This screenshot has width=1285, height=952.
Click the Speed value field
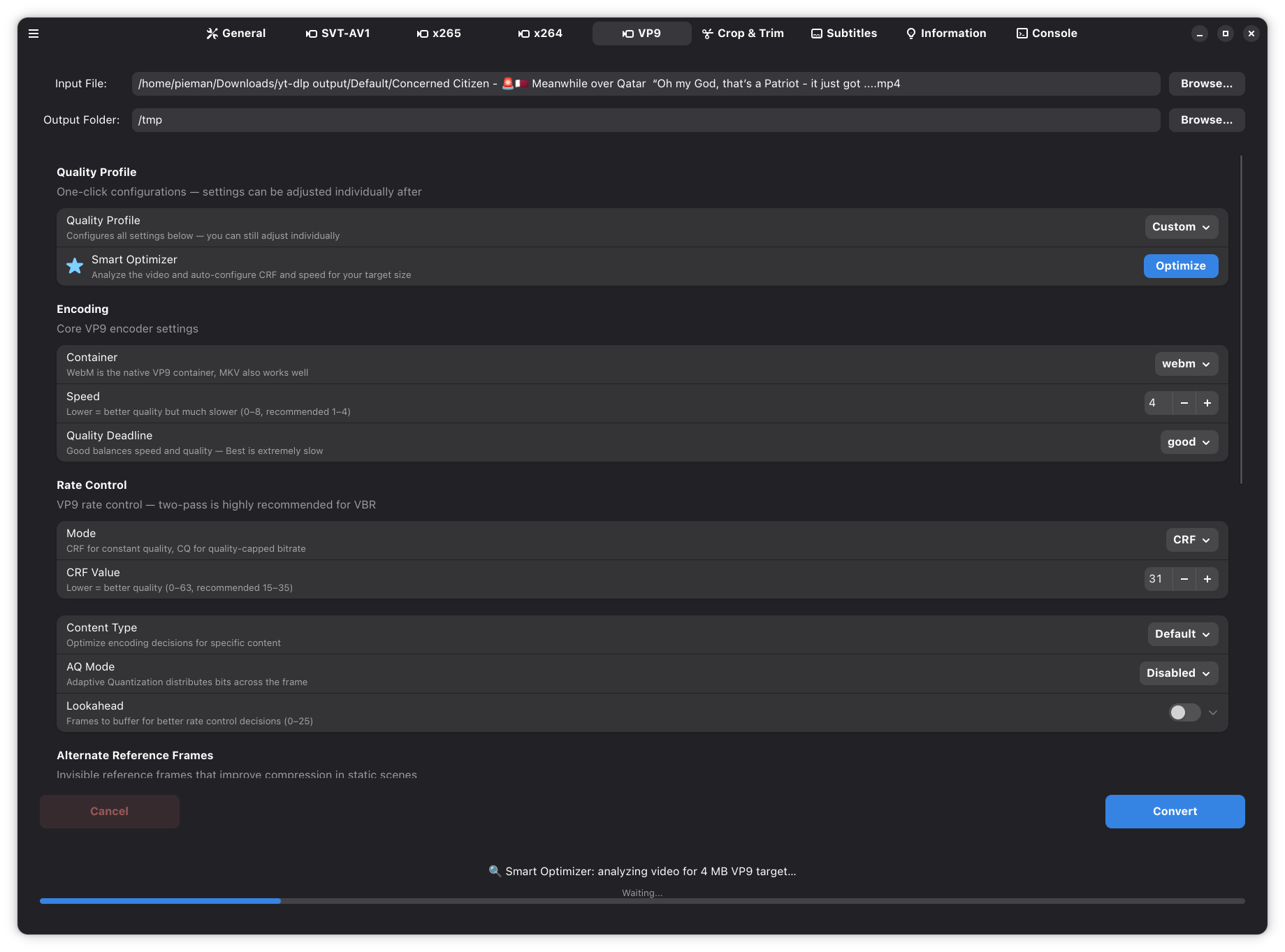1159,403
